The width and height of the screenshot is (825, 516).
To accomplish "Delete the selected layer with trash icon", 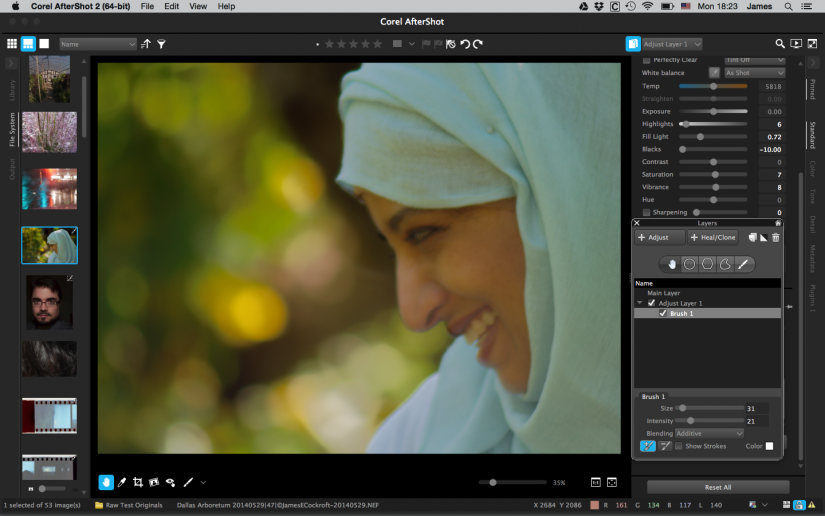I will point(776,237).
